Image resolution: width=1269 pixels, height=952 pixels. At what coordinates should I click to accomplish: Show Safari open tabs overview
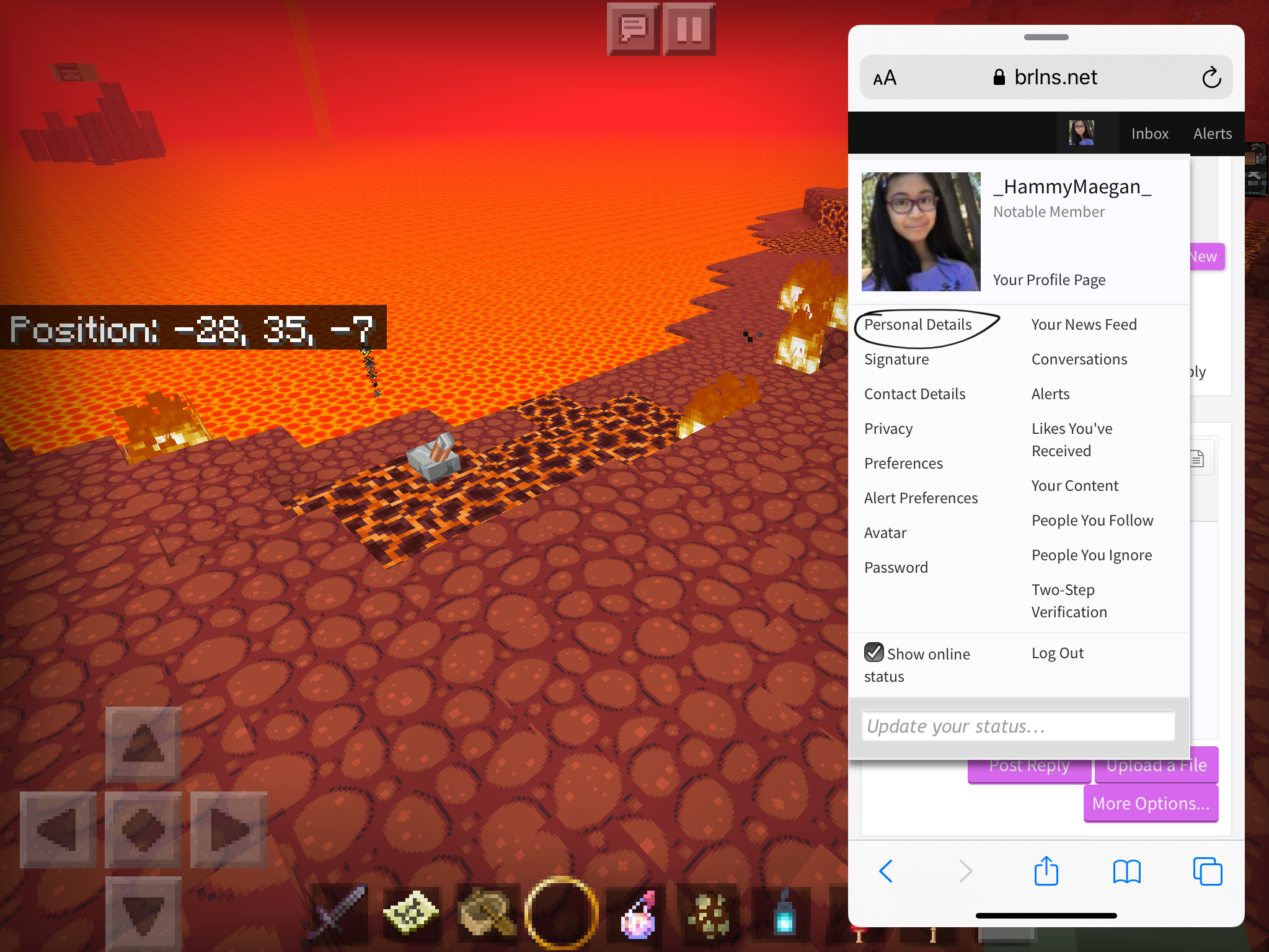[x=1207, y=871]
